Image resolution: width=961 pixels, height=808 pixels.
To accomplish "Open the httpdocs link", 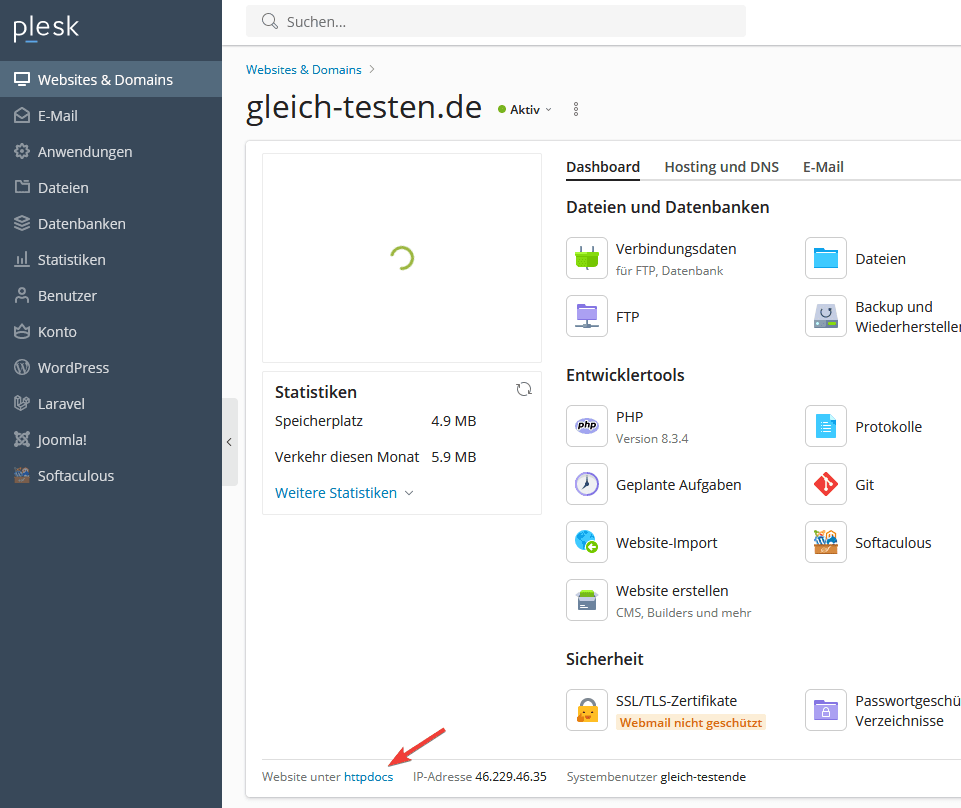I will click(x=368, y=777).
